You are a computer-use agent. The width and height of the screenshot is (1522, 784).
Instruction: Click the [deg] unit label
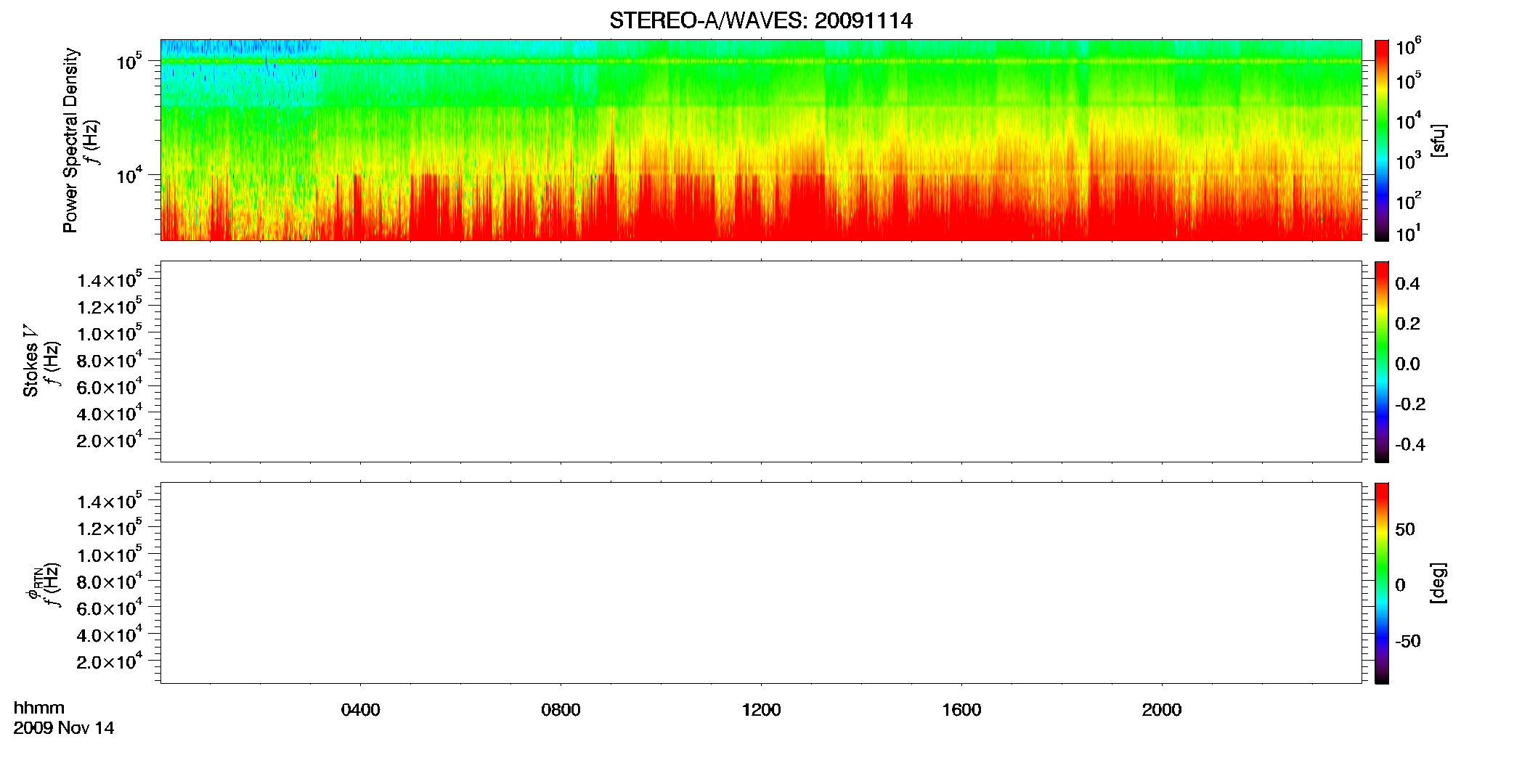(1438, 583)
